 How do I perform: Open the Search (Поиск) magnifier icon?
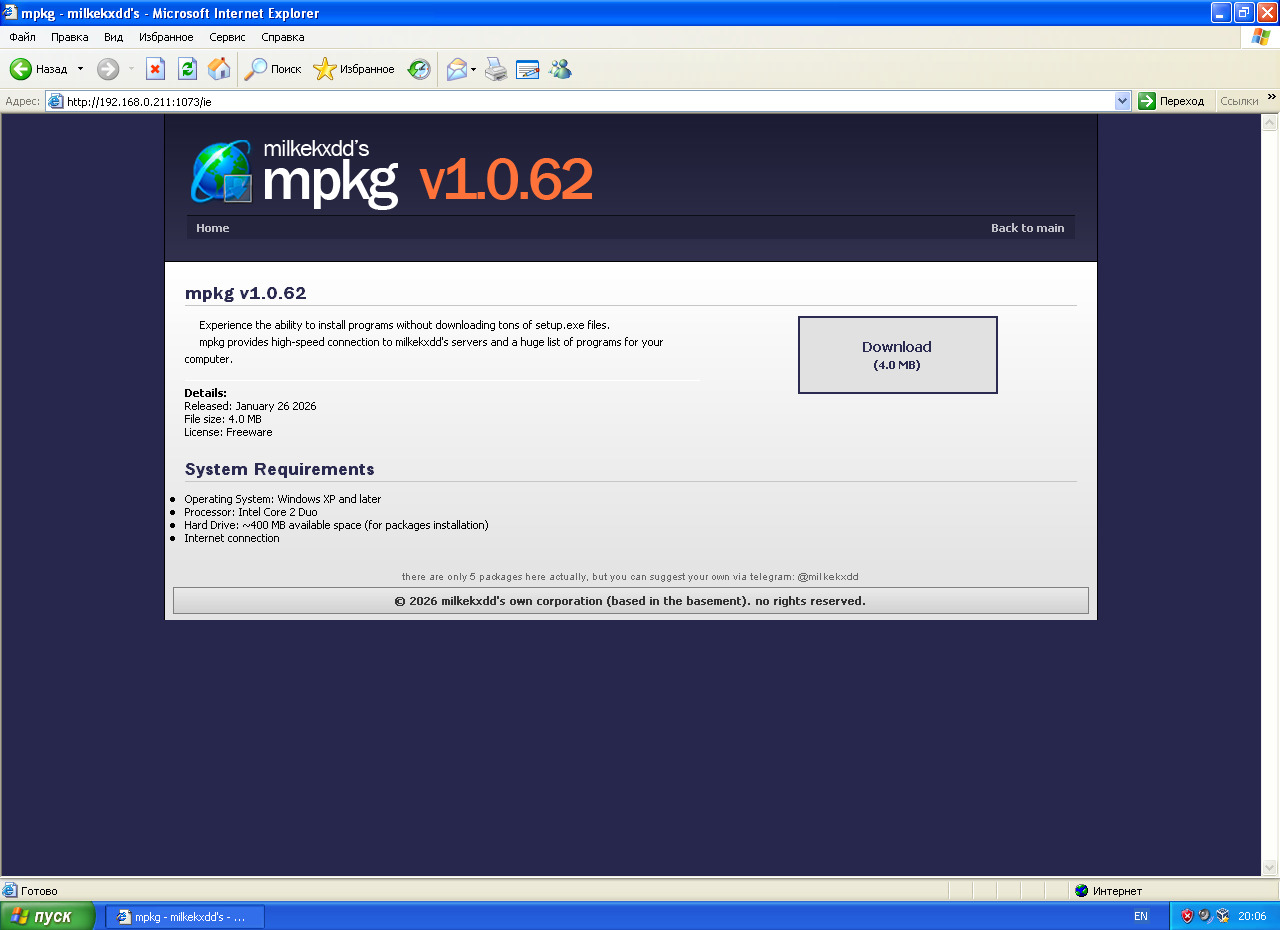256,69
